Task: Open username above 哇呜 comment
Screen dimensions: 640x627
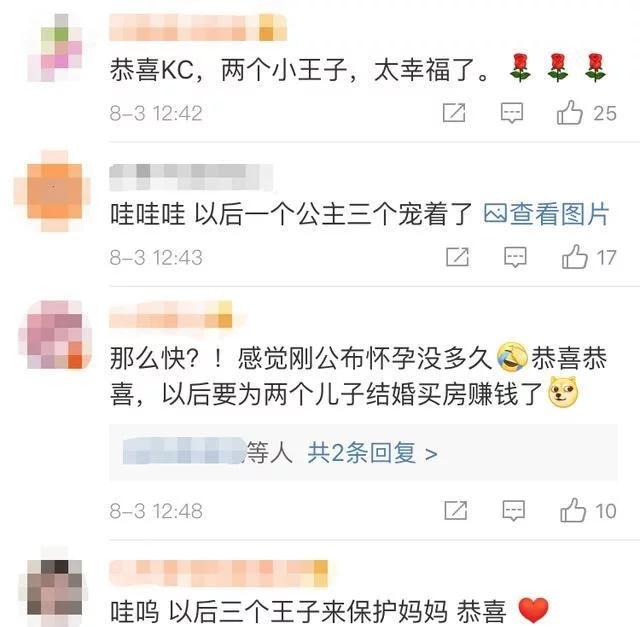Action: [x=218, y=573]
